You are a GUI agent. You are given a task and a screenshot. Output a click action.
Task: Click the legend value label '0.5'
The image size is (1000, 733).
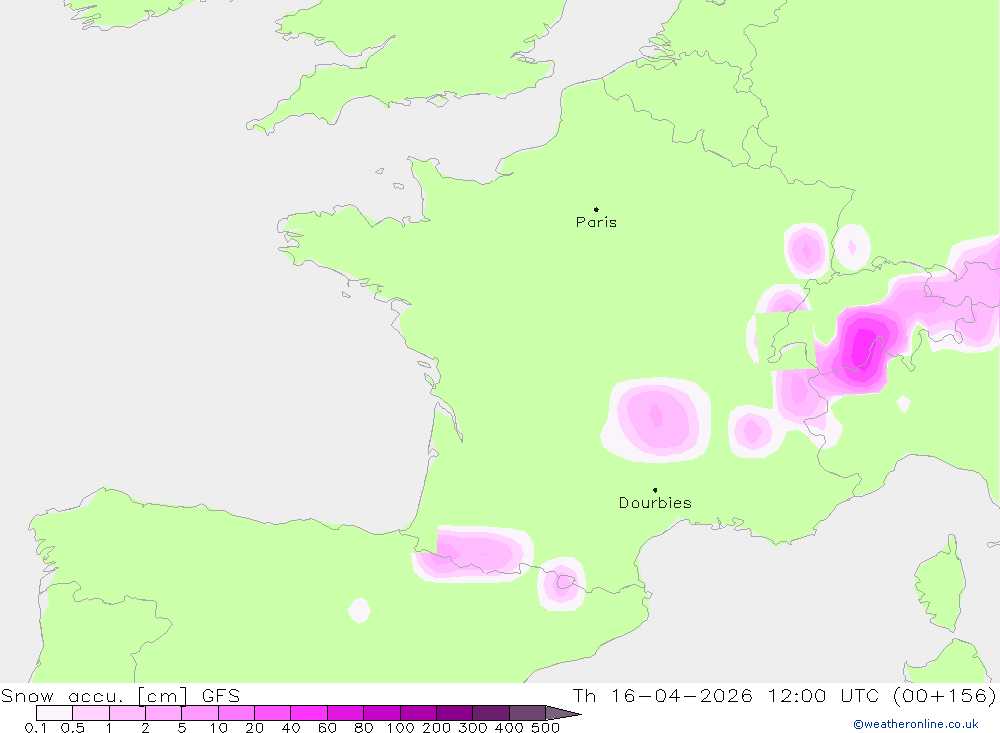point(73,728)
